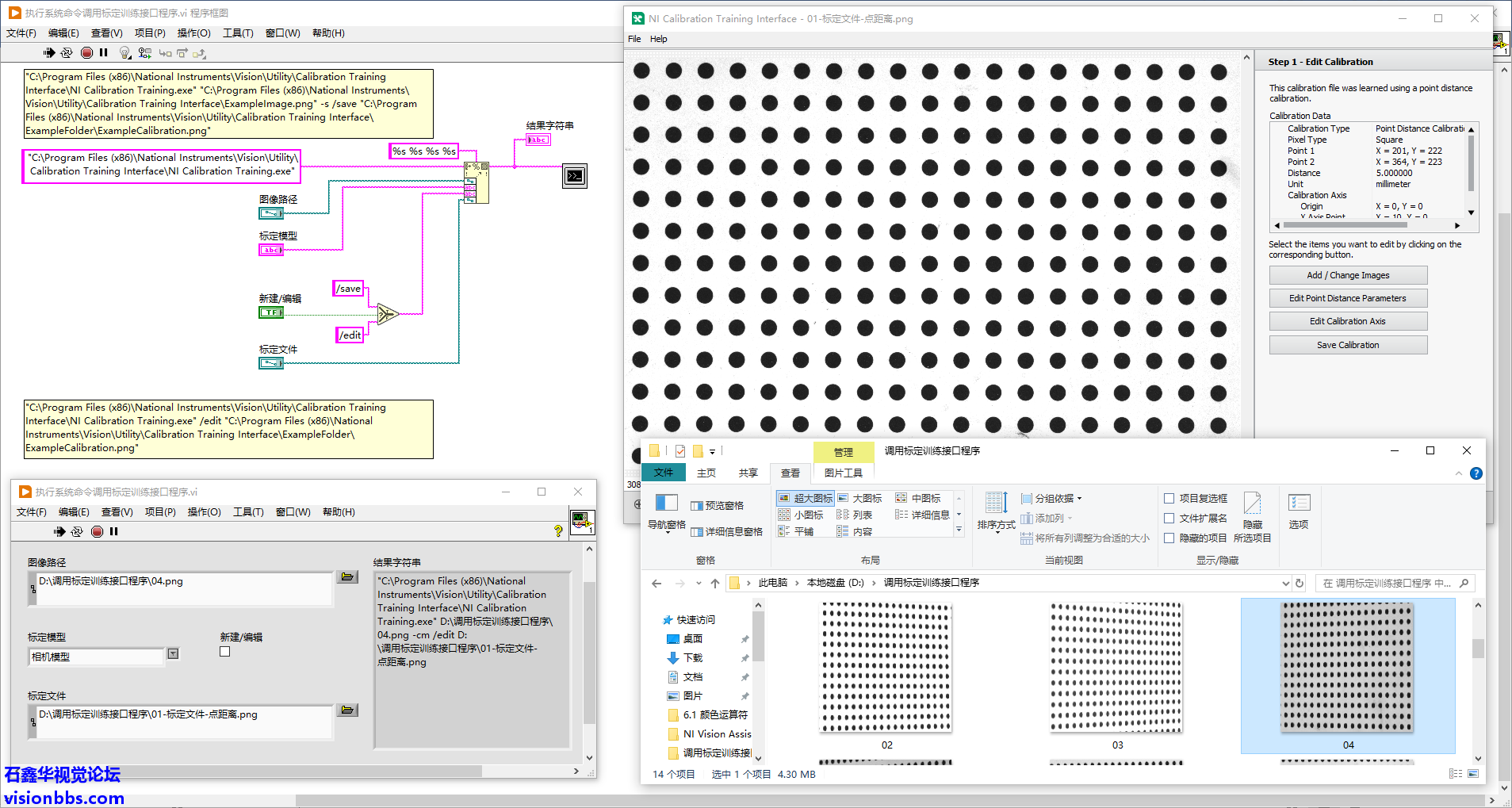The width and height of the screenshot is (1512, 808).
Task: Expand the 分组依据 dropdown
Action: (x=1051, y=499)
